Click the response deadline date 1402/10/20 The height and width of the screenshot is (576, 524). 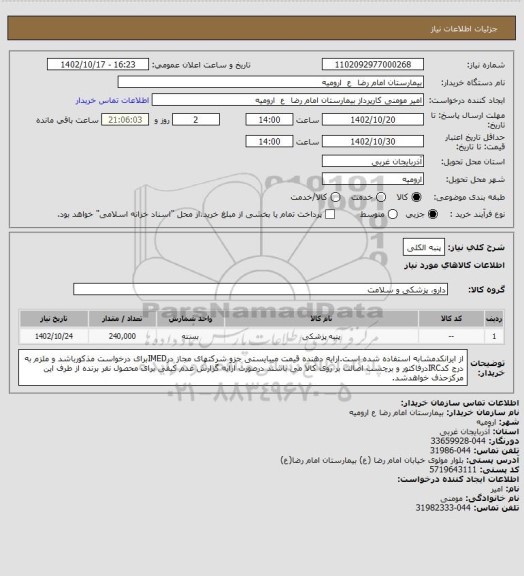click(x=373, y=120)
